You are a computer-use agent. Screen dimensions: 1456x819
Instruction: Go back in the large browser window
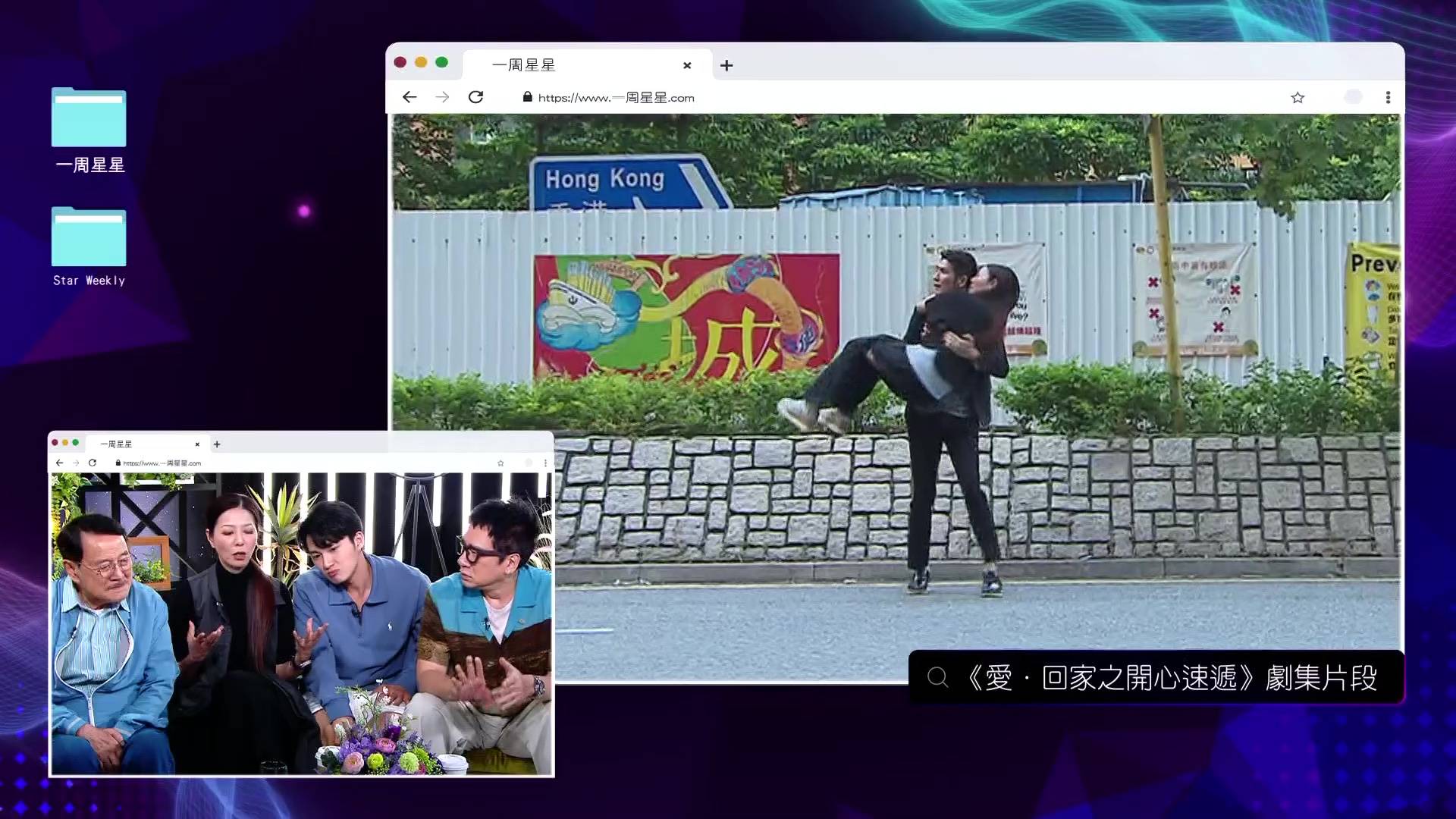click(x=409, y=97)
